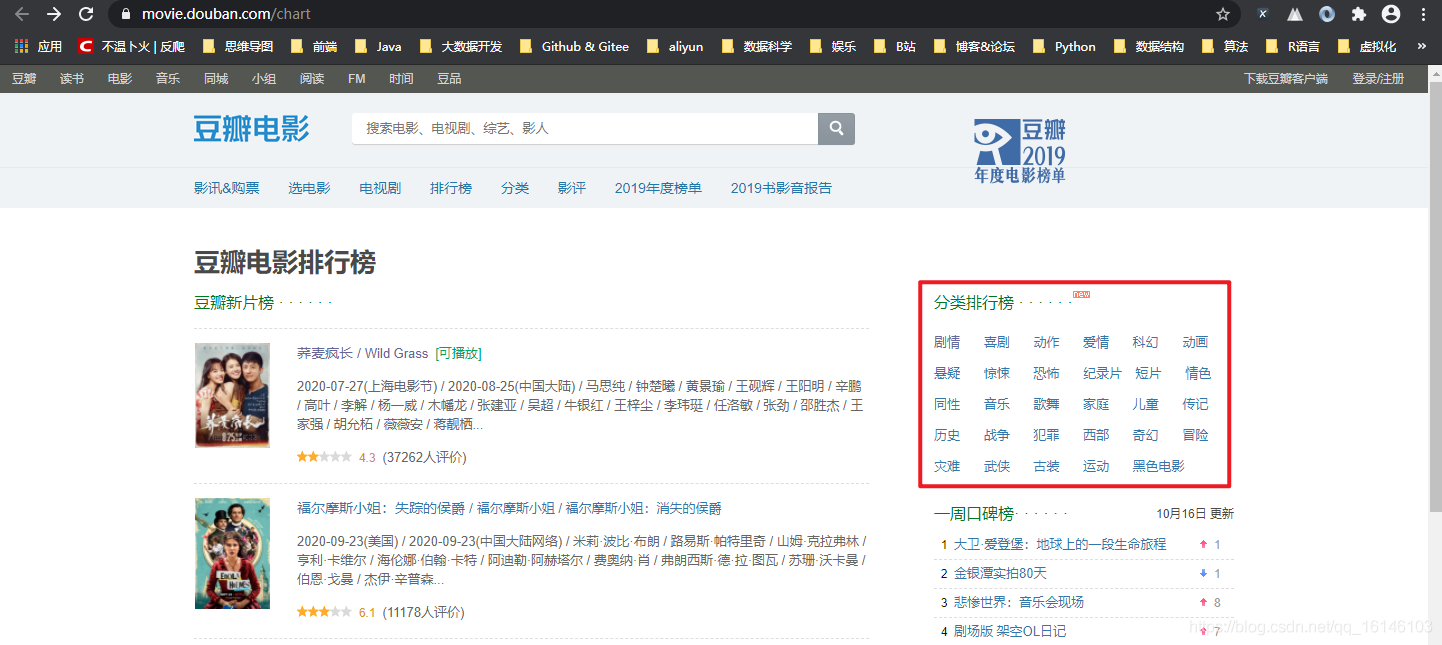The height and width of the screenshot is (645, 1442).
Task: Click the address bar URL
Action: click(226, 14)
